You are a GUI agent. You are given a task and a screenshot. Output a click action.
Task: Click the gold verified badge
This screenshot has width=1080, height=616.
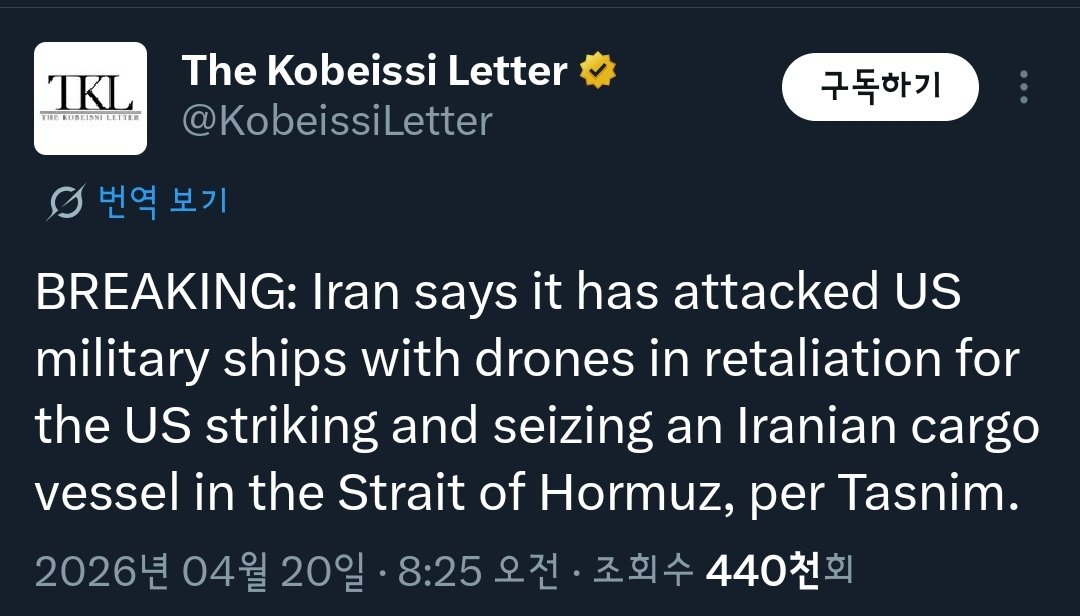tap(598, 71)
